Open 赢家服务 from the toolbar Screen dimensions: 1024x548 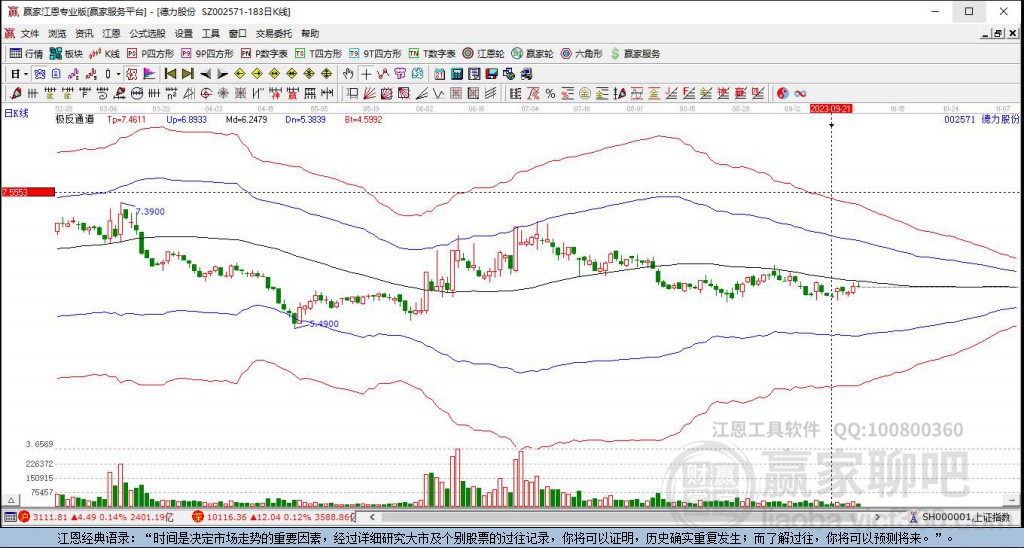point(635,54)
